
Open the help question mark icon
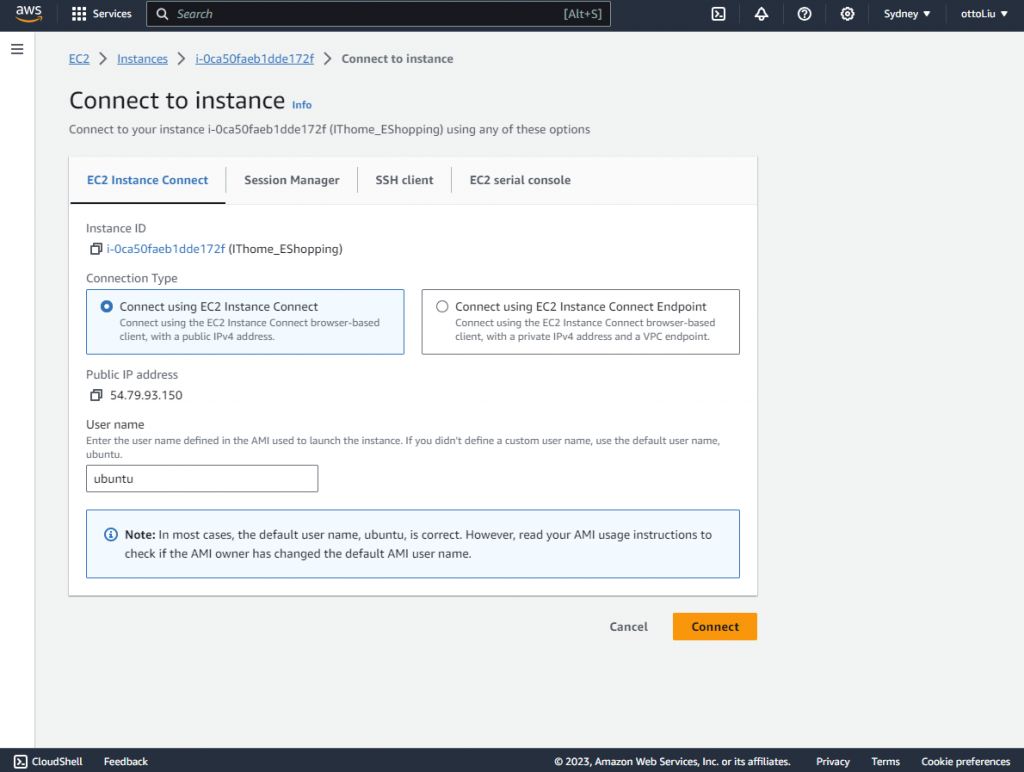[x=805, y=14]
